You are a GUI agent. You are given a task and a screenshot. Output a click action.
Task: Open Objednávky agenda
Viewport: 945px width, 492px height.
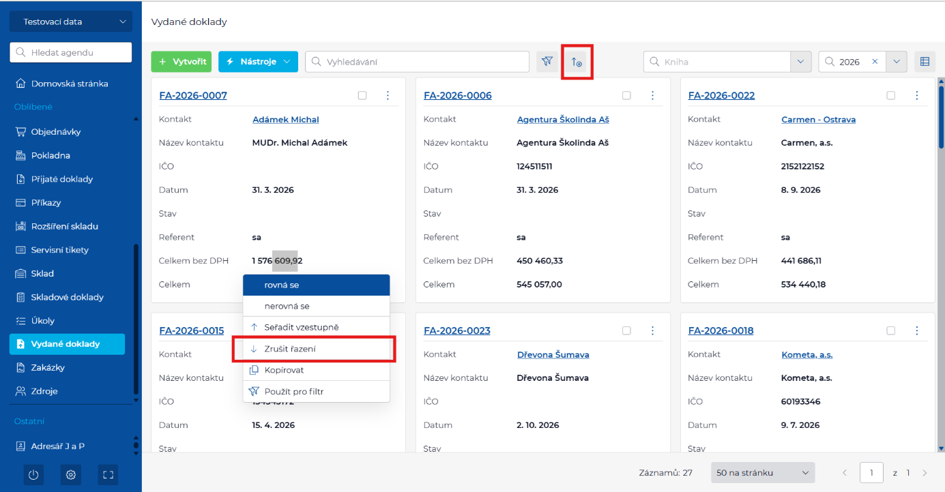[x=49, y=131]
